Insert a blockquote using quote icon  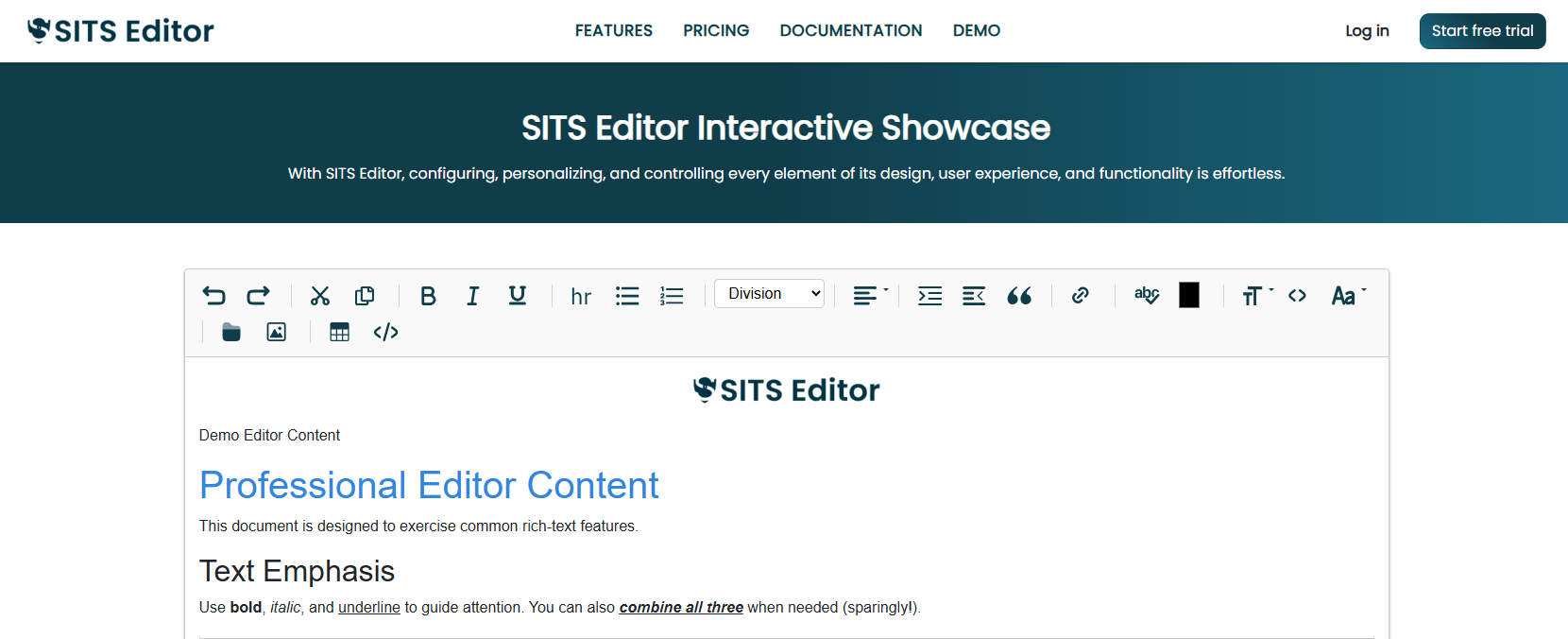point(1019,296)
